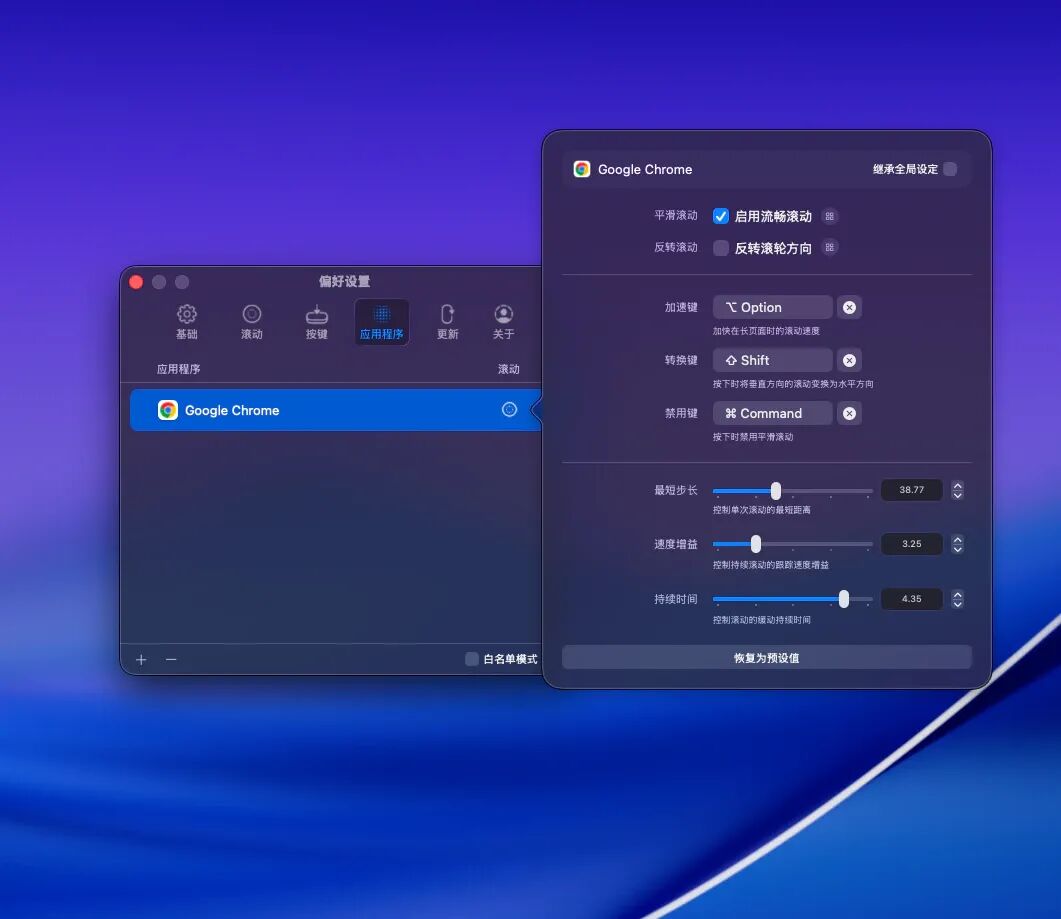Check 反转滚轮方向 checkbox
This screenshot has height=919, width=1061.
coord(721,248)
